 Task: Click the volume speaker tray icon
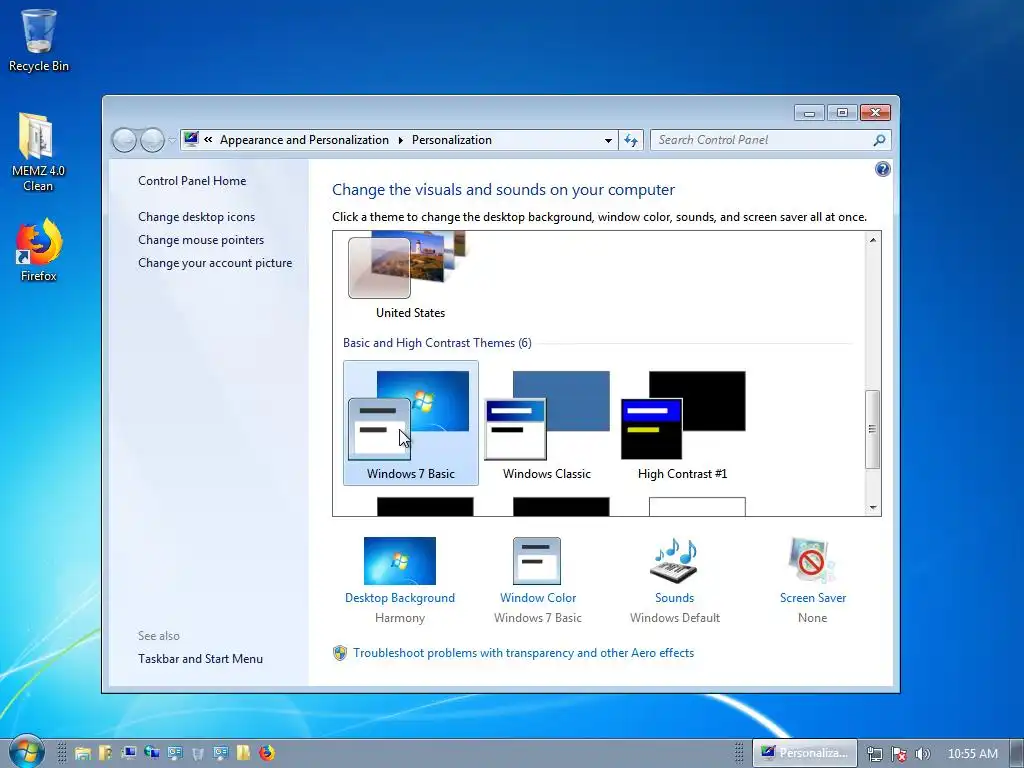[x=923, y=754]
